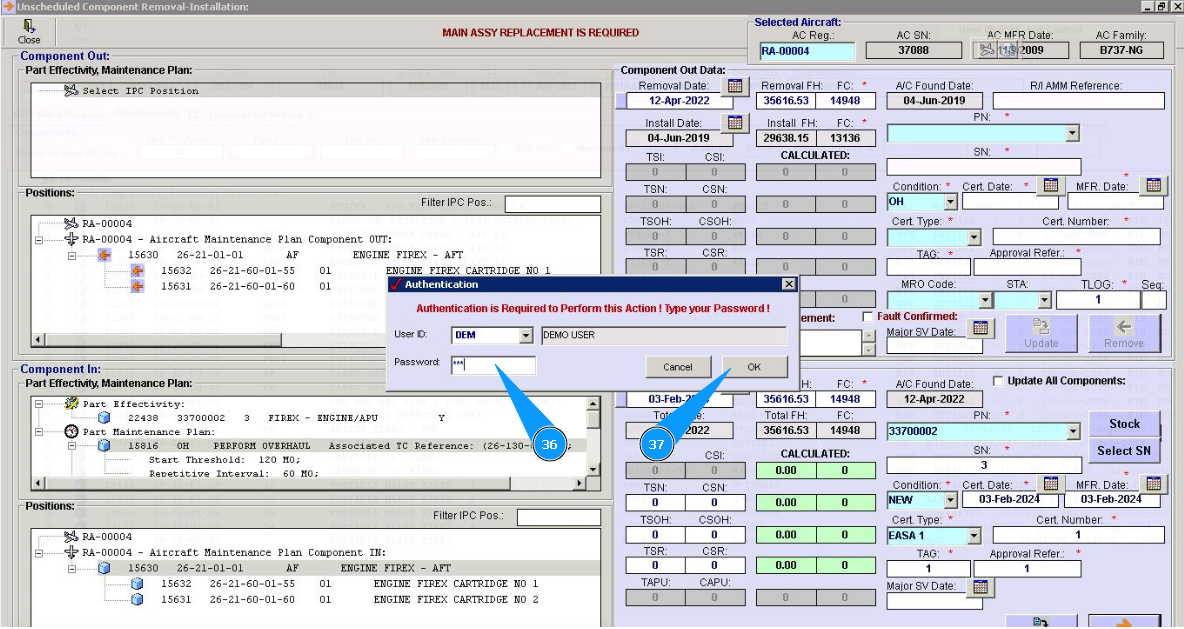Open Cert. Date calendar in Component In
Viewport: 1184px width, 629px height.
1050,483
